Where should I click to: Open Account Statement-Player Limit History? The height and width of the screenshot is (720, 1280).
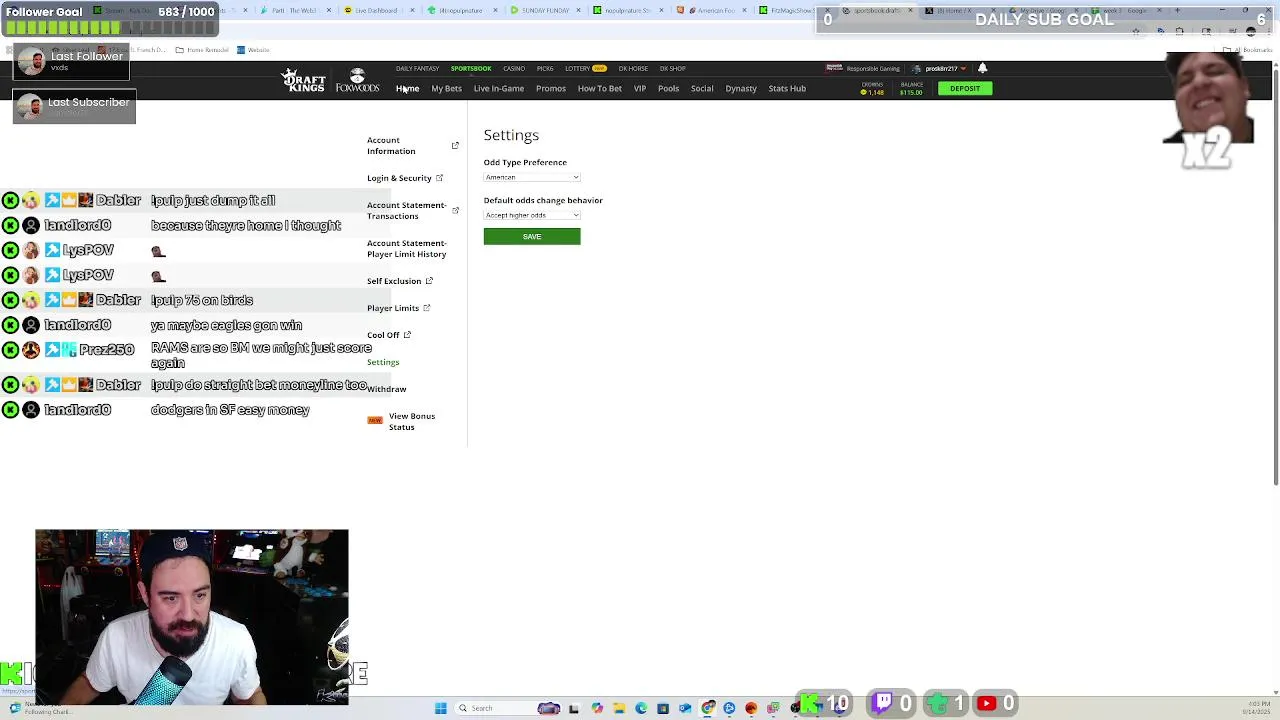[406, 248]
